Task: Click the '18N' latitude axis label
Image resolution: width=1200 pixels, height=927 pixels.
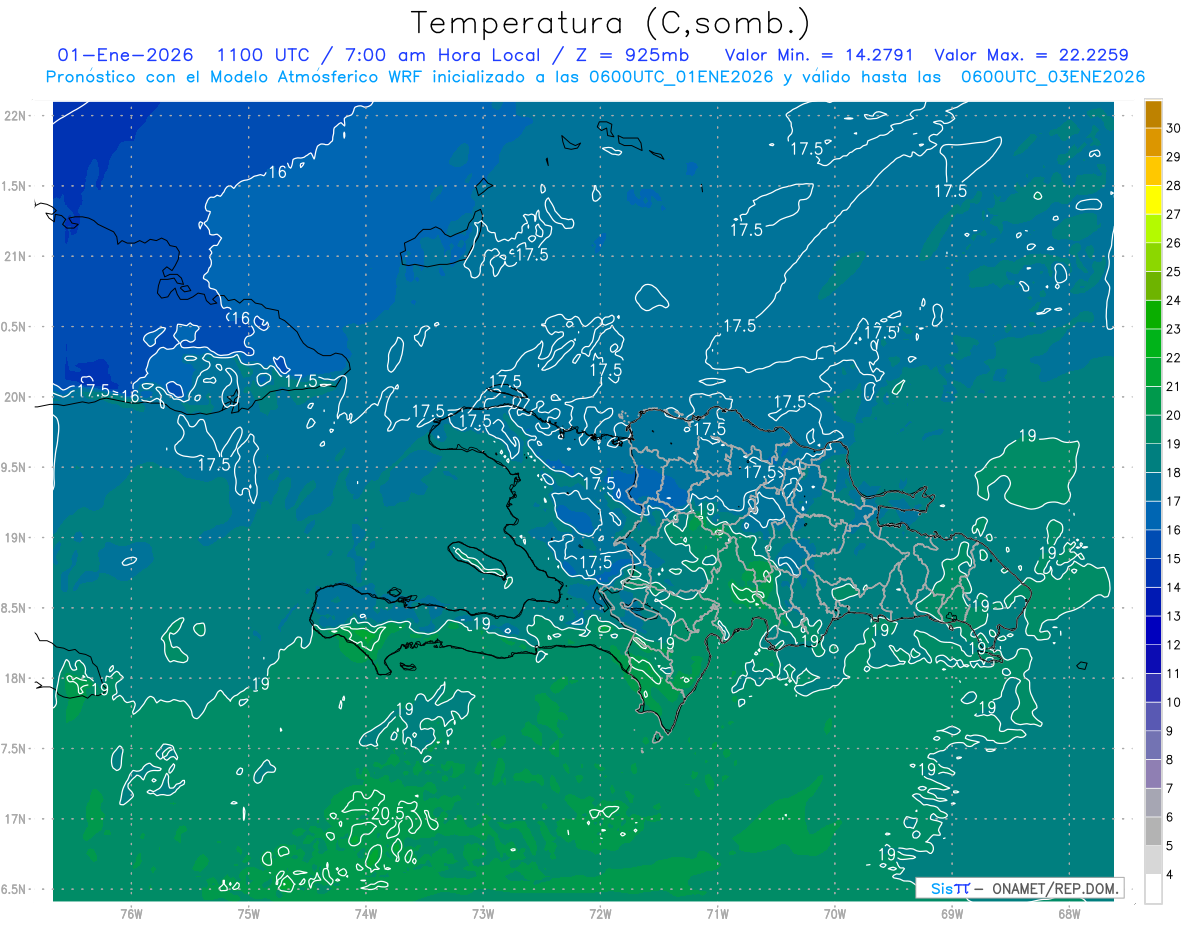Action: pos(15,678)
